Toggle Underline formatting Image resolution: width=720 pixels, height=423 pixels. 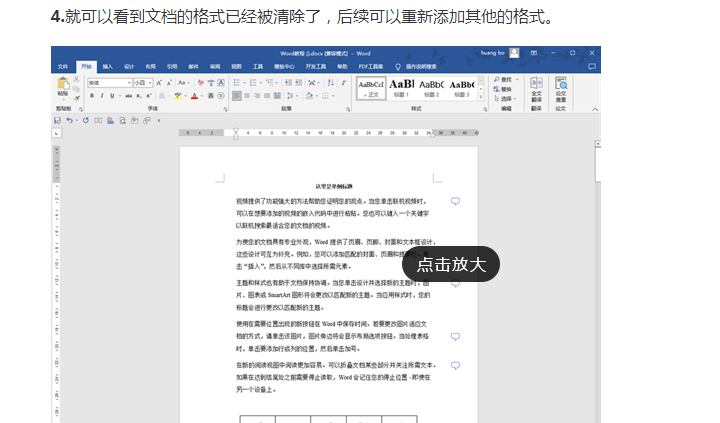(112, 96)
